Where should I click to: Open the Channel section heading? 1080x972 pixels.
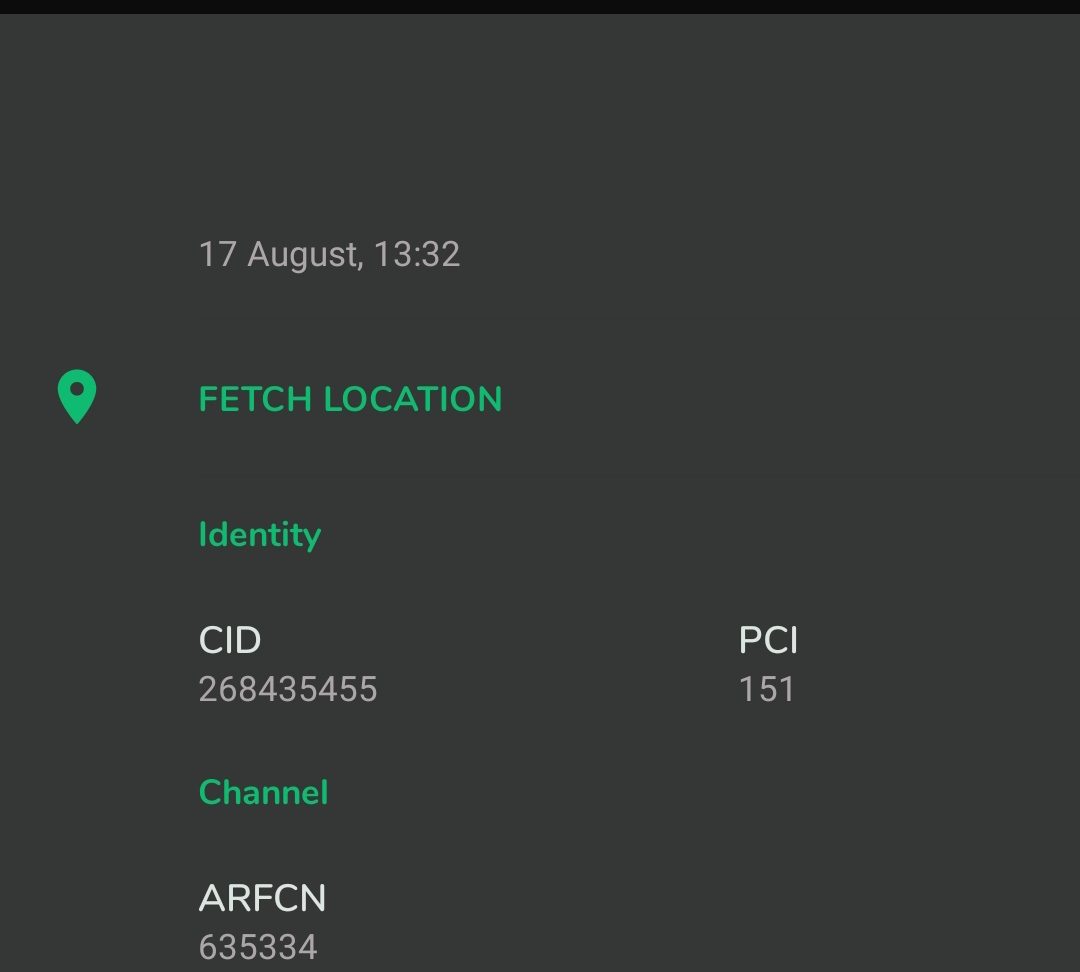click(263, 792)
